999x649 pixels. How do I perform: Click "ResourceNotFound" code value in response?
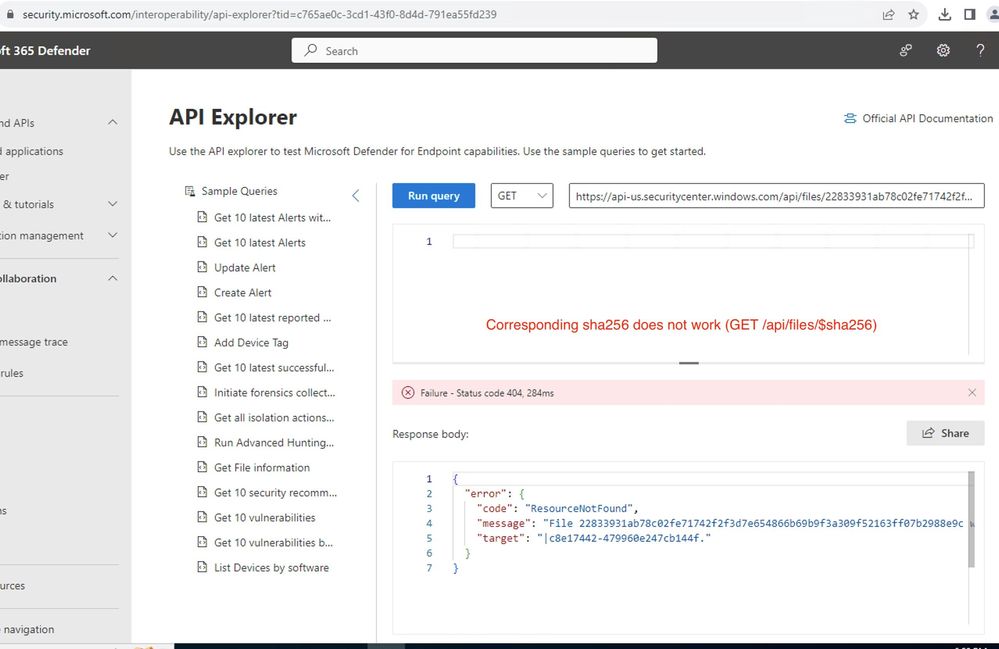pos(579,508)
